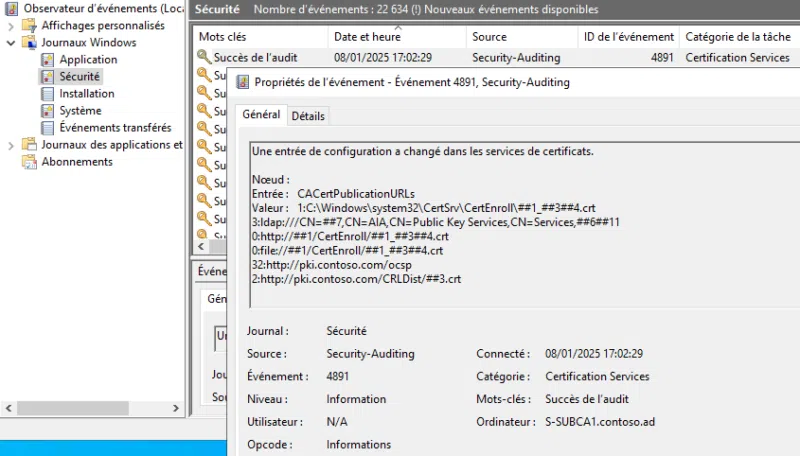Click the Installation log icon

click(x=47, y=94)
